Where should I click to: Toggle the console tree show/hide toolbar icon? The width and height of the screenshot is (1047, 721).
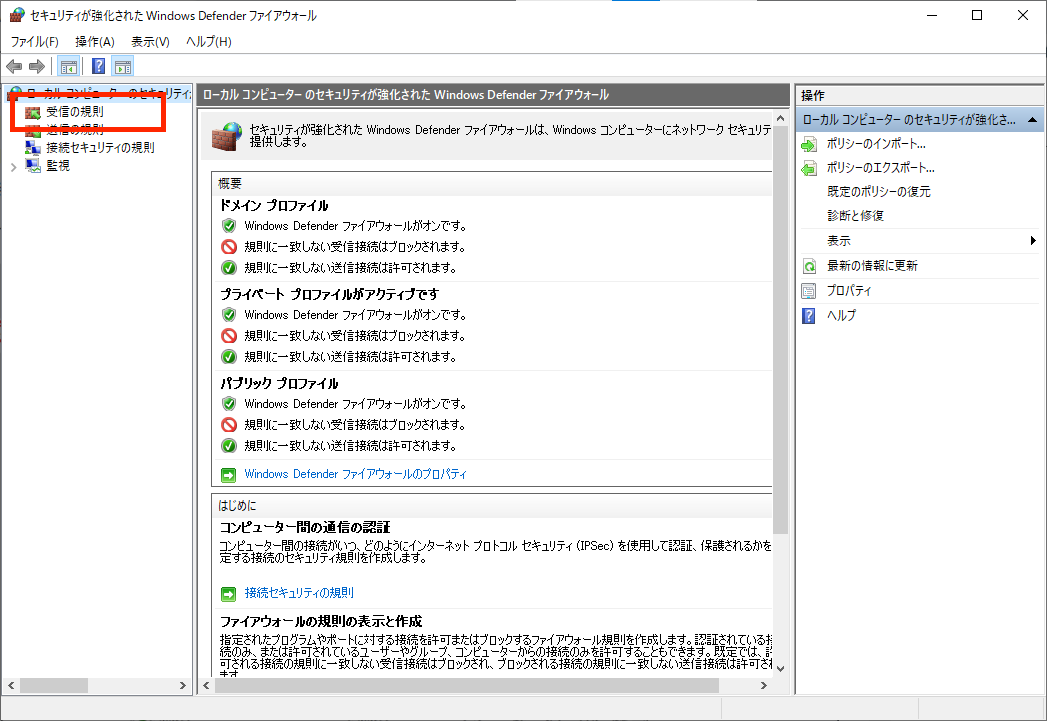tap(69, 66)
